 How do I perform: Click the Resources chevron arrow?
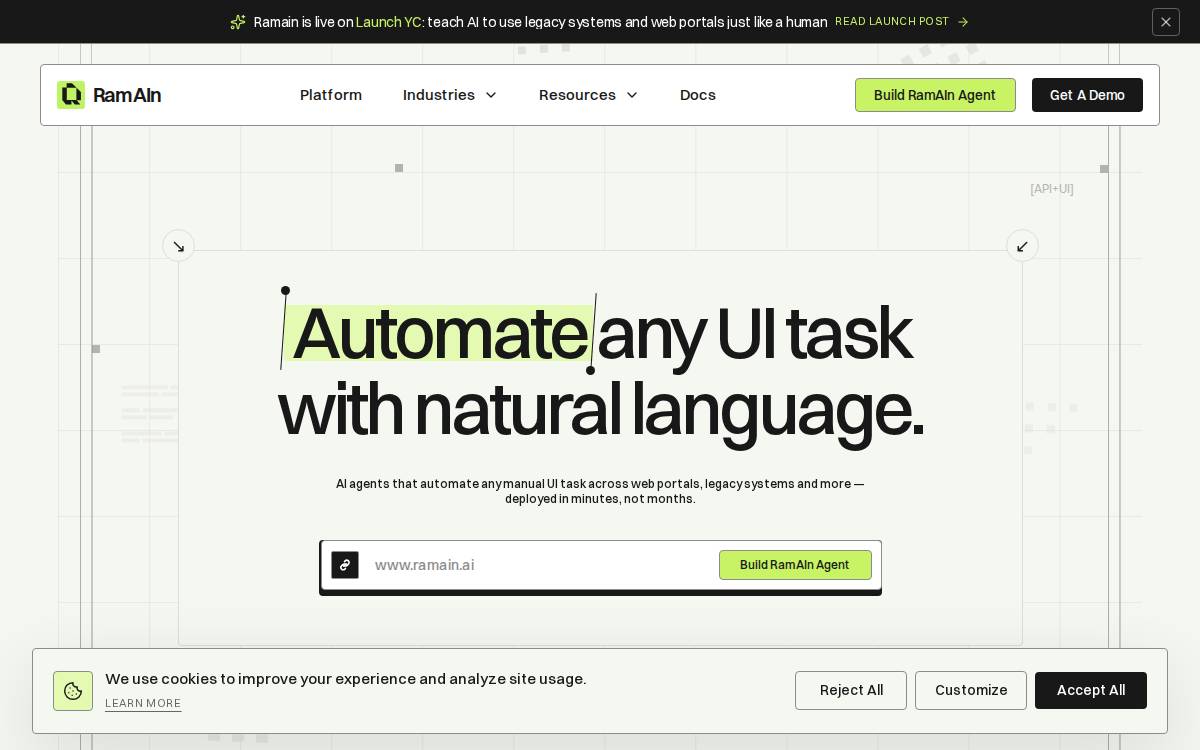coord(632,95)
